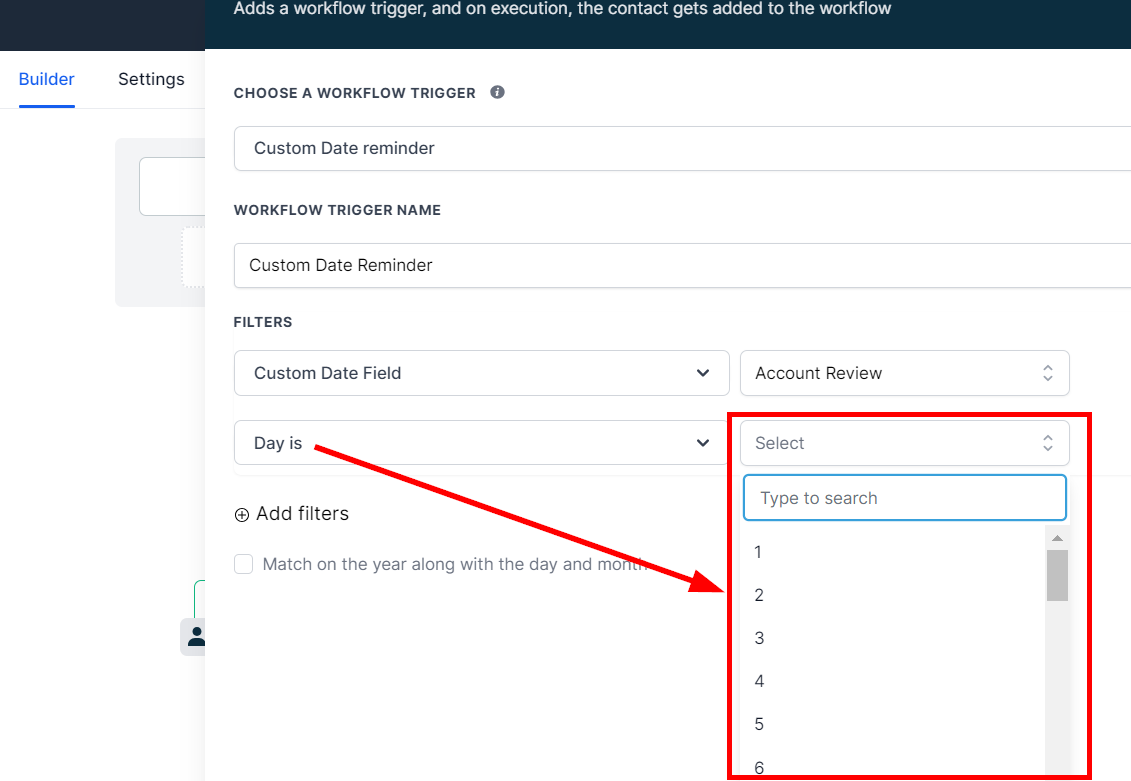This screenshot has width=1131, height=781.
Task: Click Add filters link
Action: click(x=302, y=514)
